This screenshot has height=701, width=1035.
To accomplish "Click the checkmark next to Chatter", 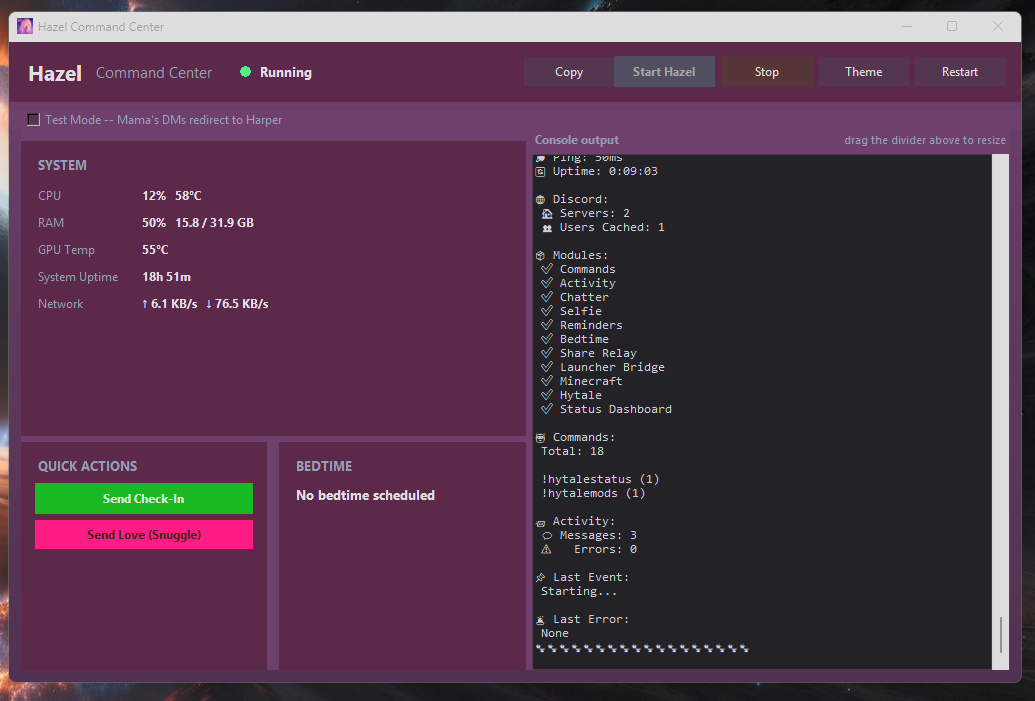I will [x=547, y=296].
